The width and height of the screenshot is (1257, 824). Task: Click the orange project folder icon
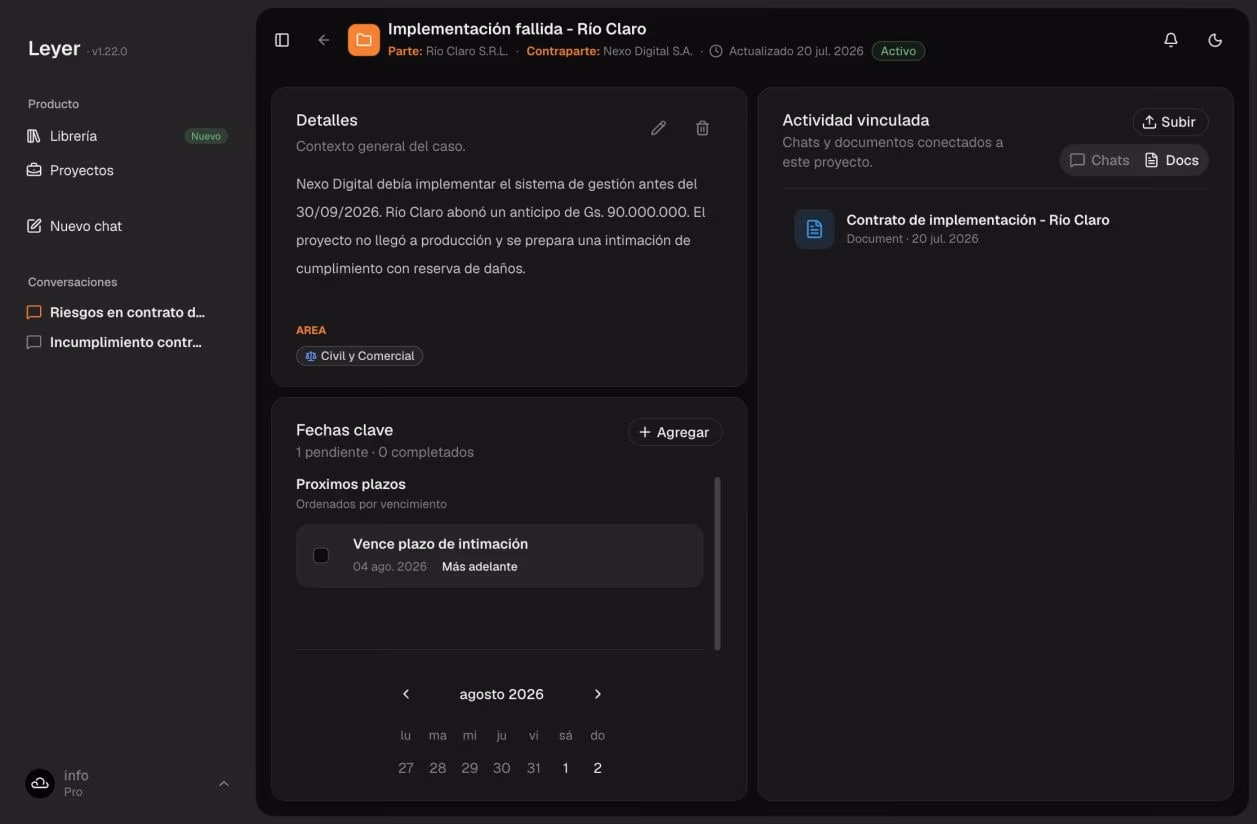click(x=364, y=40)
